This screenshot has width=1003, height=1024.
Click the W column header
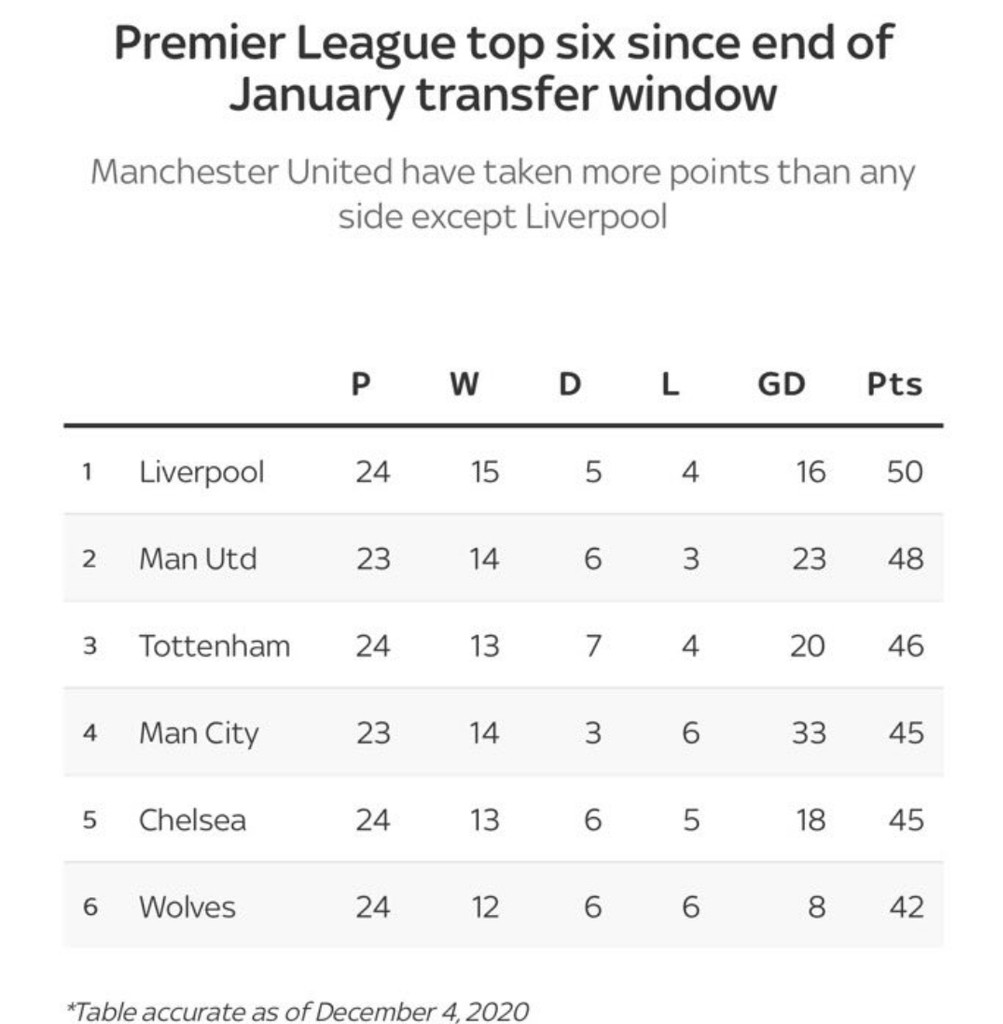pyautogui.click(x=463, y=385)
